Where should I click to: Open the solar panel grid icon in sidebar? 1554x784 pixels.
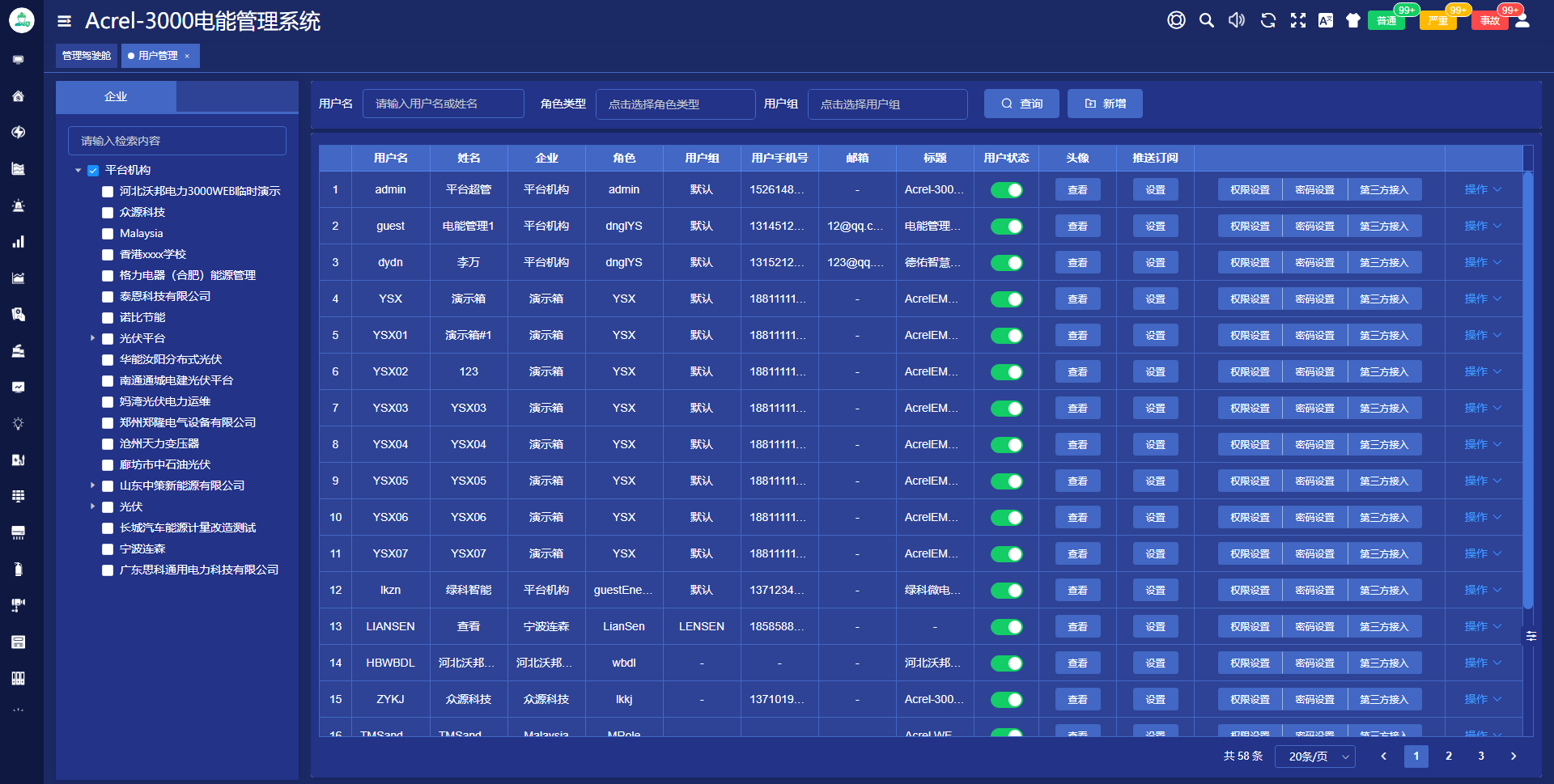pyautogui.click(x=19, y=496)
